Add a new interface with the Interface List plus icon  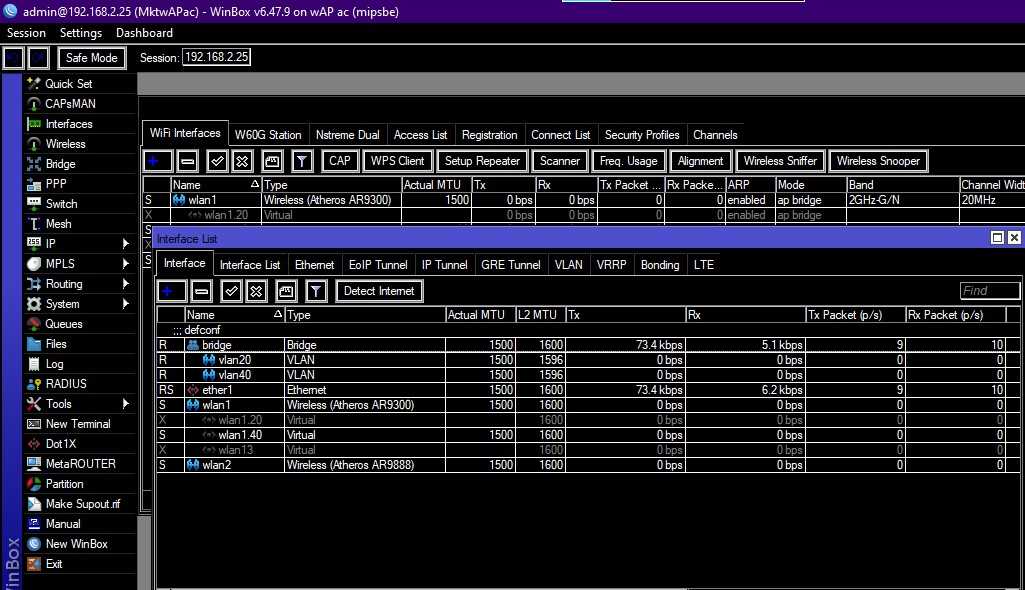pos(171,291)
